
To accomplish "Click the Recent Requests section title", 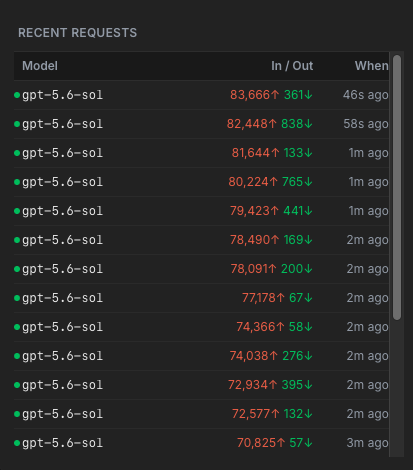I will tap(77, 33).
